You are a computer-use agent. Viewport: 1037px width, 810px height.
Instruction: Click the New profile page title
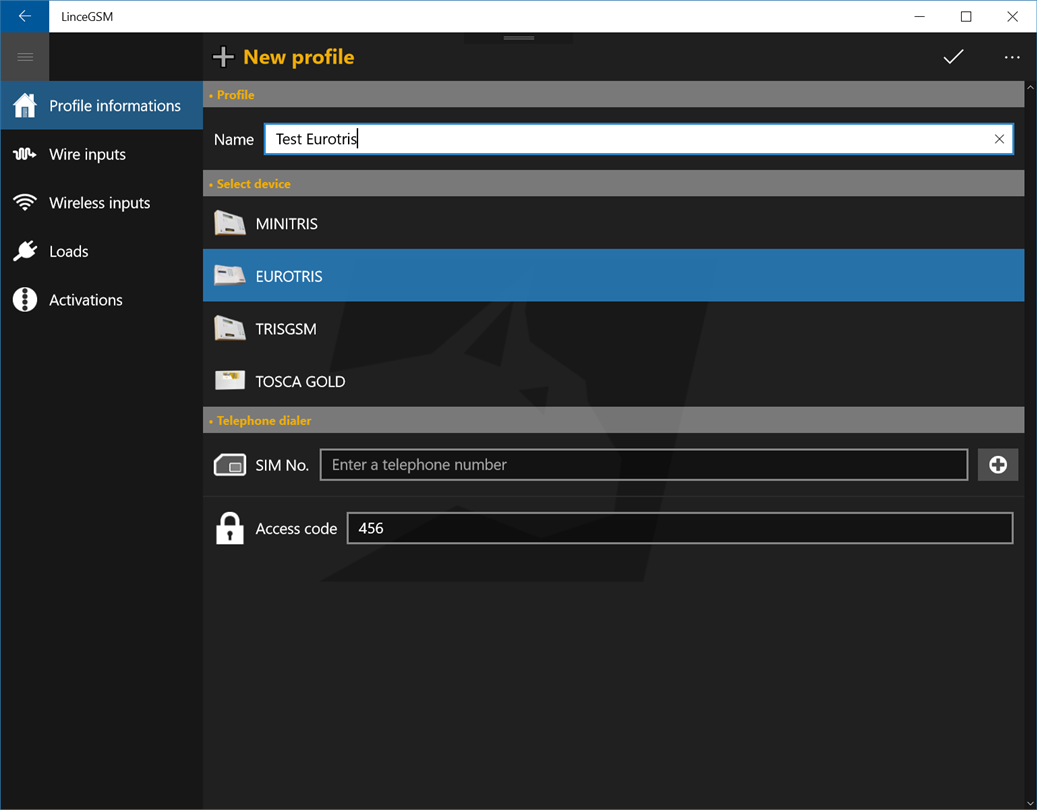(299, 57)
